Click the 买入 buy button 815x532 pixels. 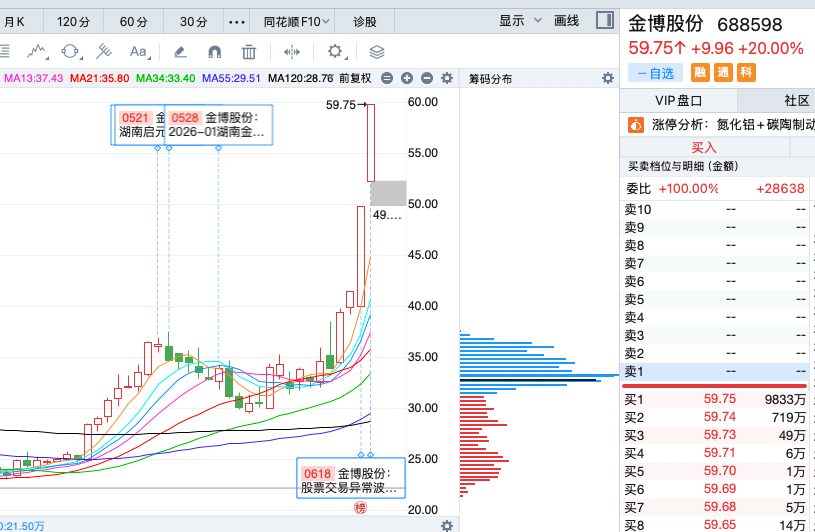click(704, 148)
